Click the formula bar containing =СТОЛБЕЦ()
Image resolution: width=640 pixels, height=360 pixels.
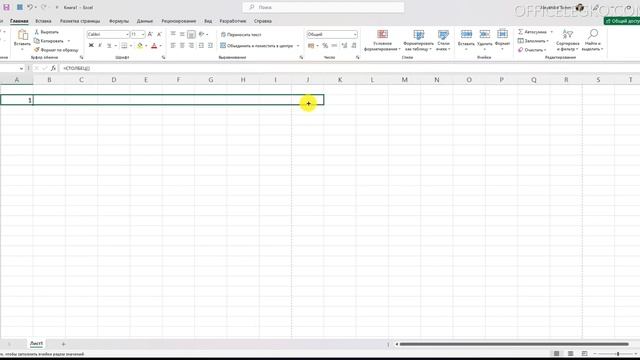(x=349, y=68)
